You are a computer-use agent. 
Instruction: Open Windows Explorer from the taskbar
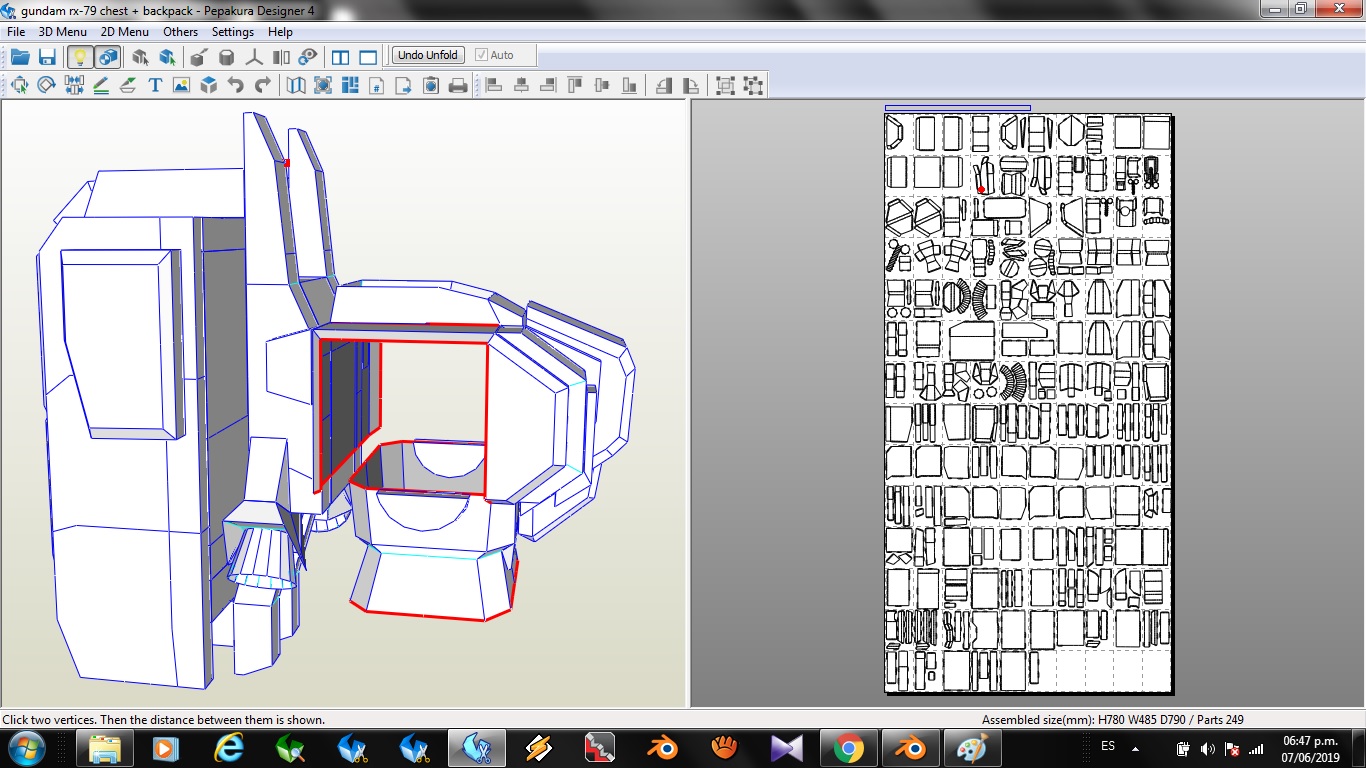click(105, 748)
